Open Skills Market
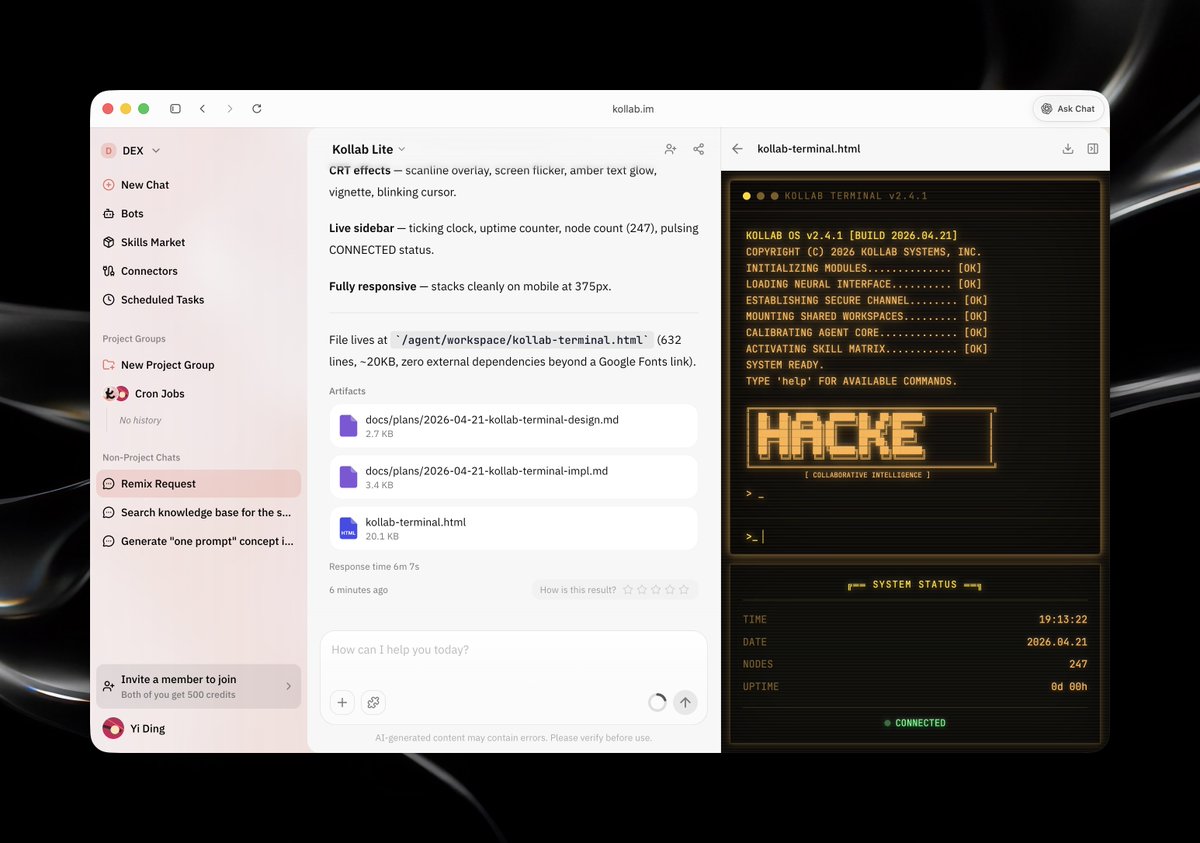Image resolution: width=1200 pixels, height=843 pixels. tap(144, 242)
